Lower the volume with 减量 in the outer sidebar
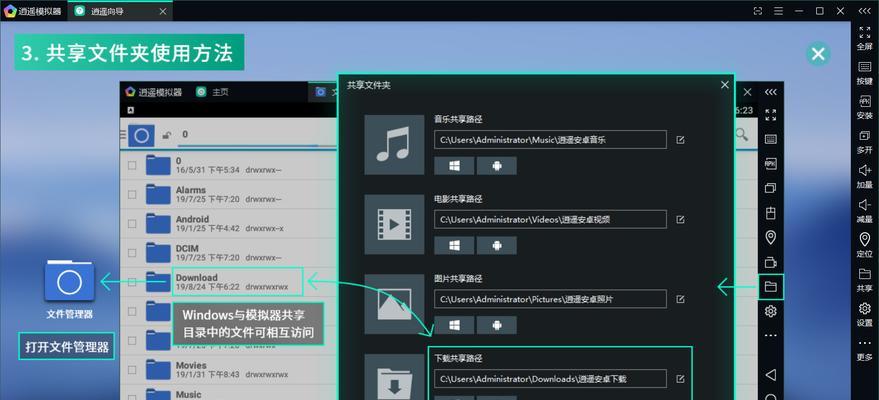 pyautogui.click(x=864, y=211)
